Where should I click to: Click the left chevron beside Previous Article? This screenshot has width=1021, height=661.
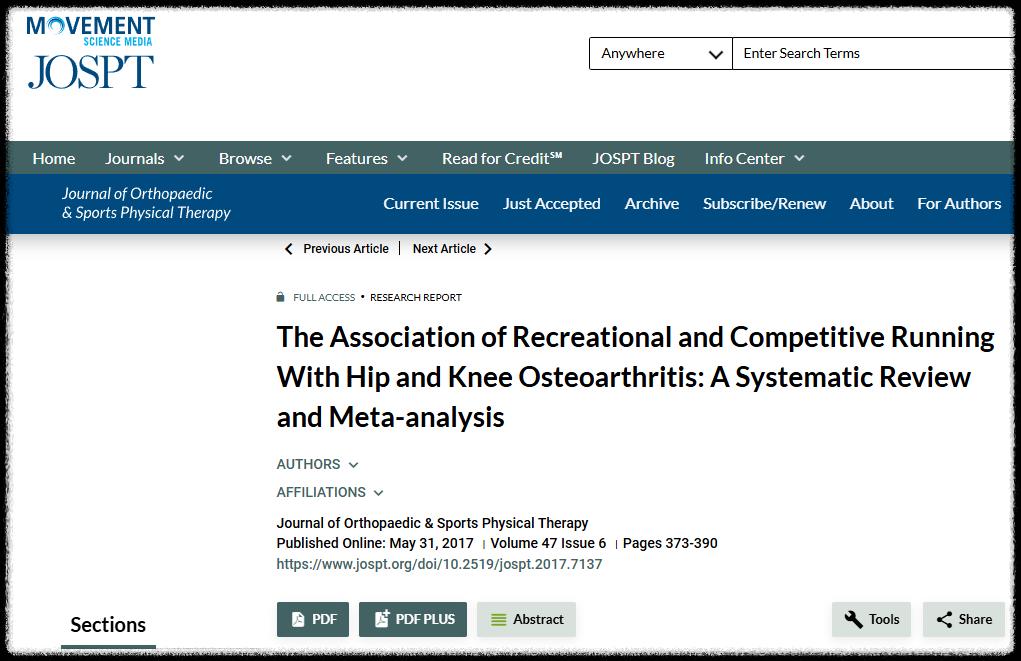click(288, 249)
